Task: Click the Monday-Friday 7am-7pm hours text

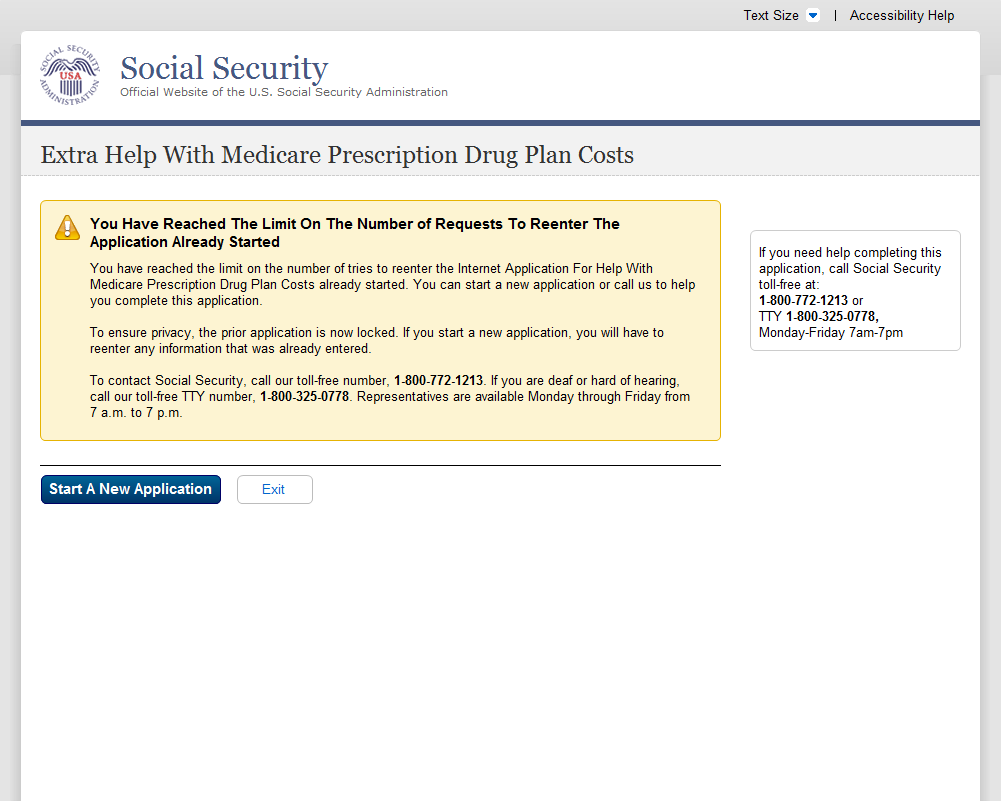Action: point(830,333)
